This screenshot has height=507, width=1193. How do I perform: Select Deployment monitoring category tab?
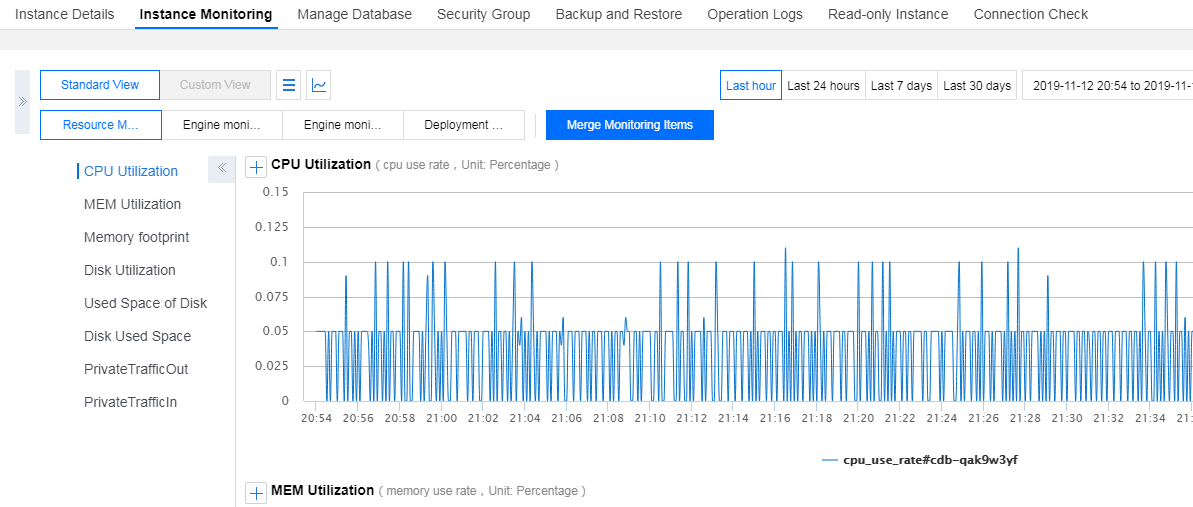click(x=463, y=125)
